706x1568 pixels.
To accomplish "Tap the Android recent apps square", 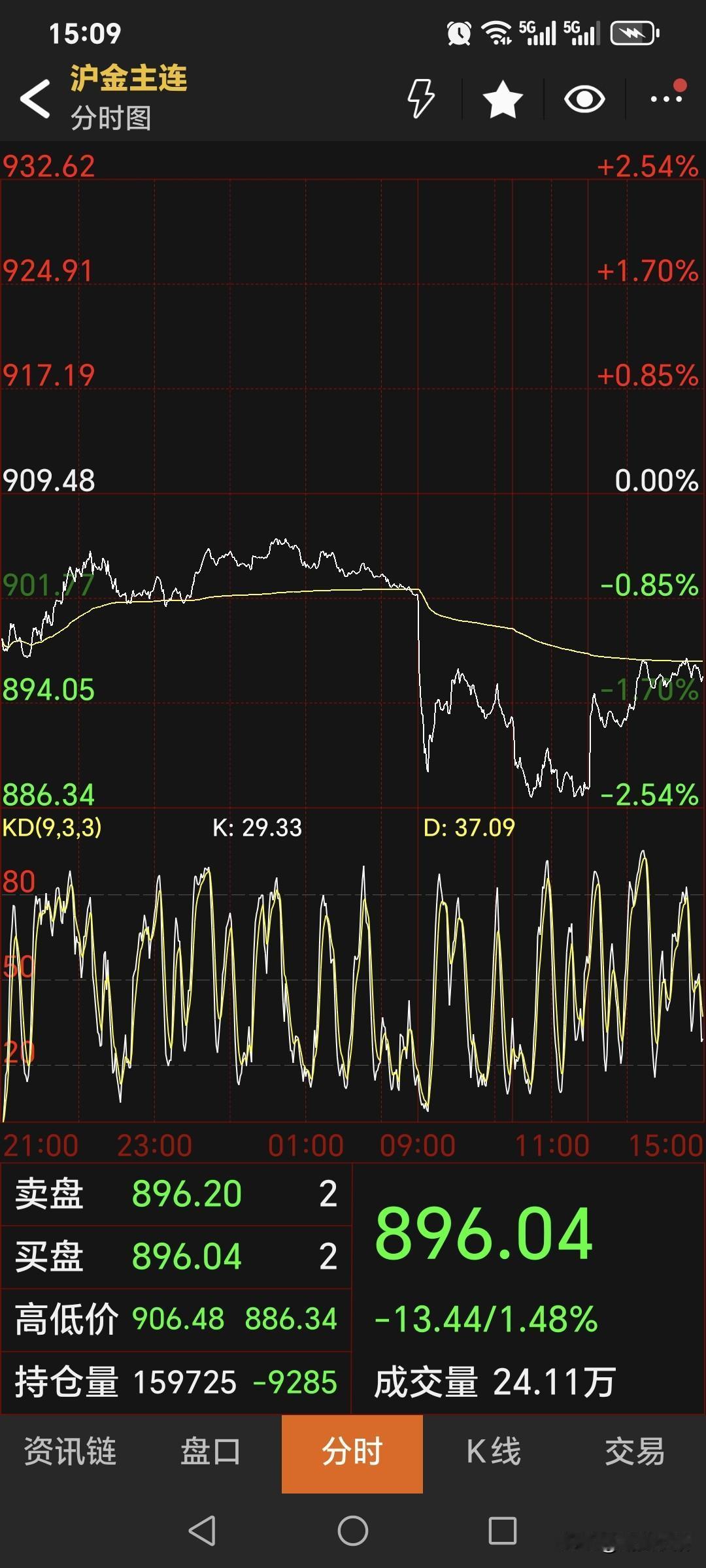I will [503, 1530].
